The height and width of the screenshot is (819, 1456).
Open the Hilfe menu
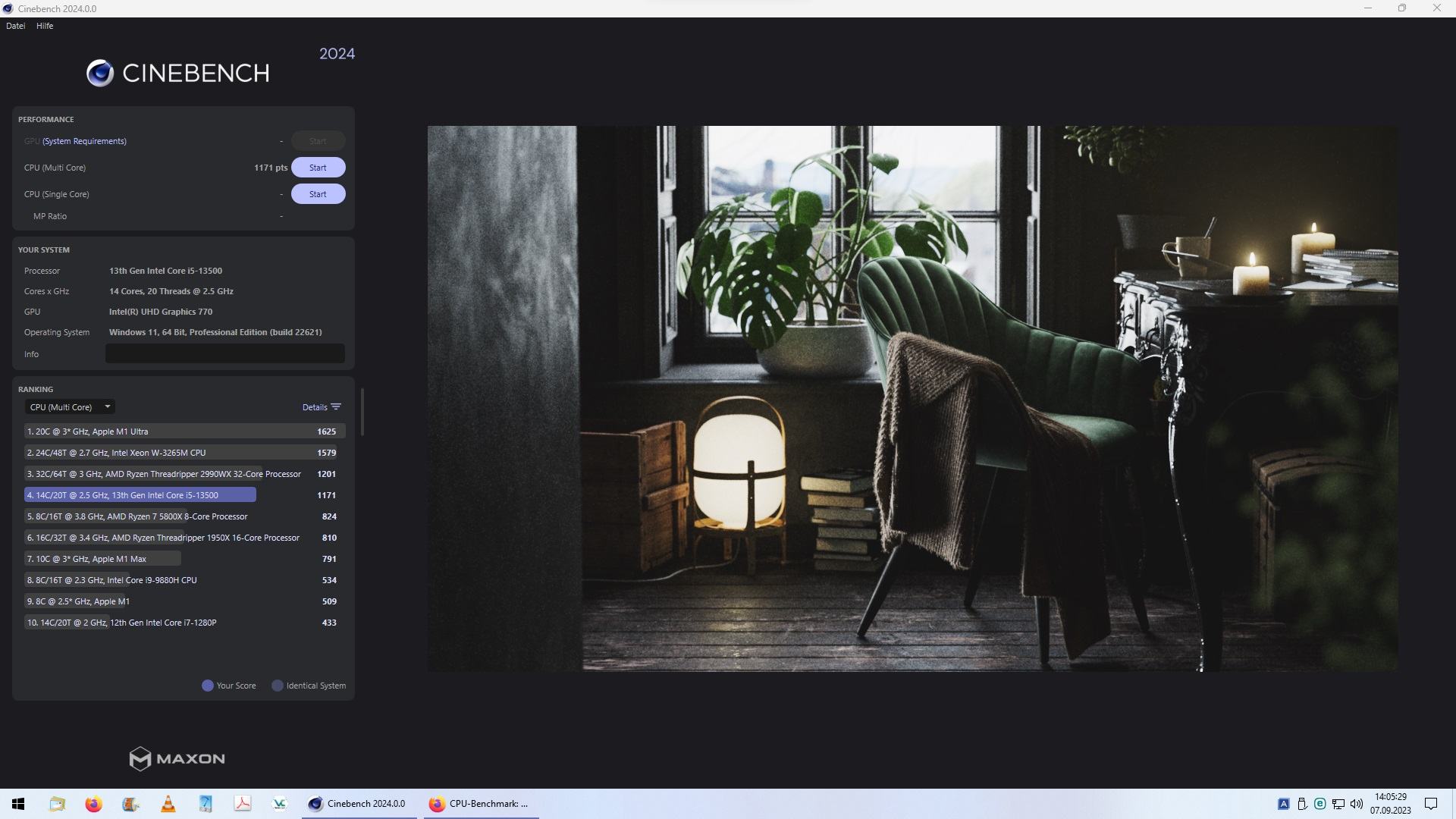tap(45, 26)
